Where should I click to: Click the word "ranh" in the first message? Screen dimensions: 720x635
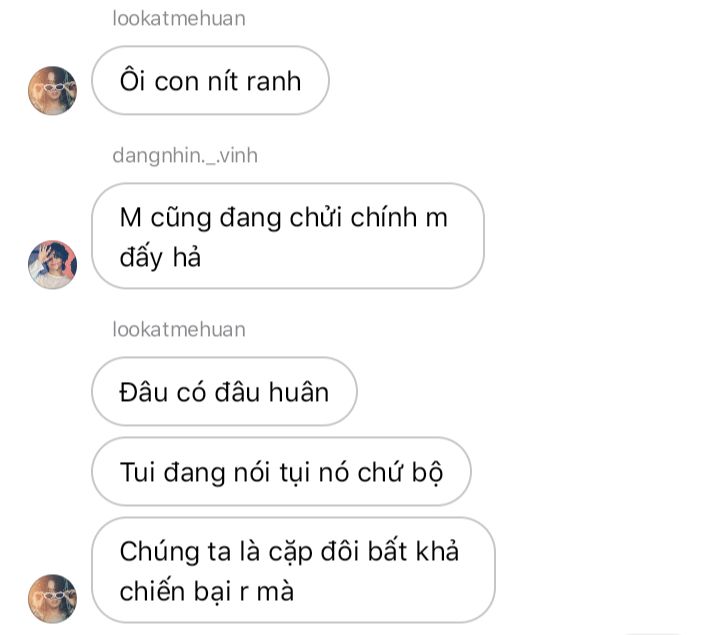pos(274,82)
